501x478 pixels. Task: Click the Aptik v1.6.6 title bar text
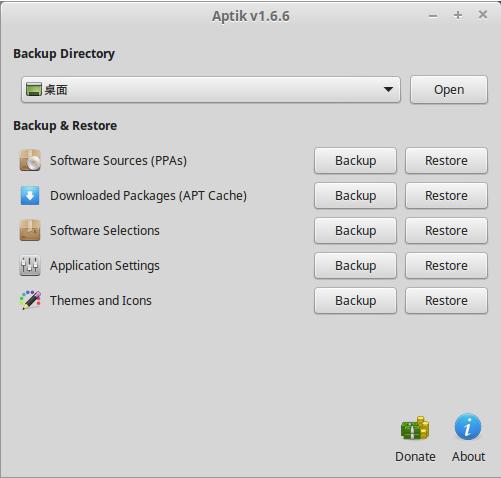251,16
